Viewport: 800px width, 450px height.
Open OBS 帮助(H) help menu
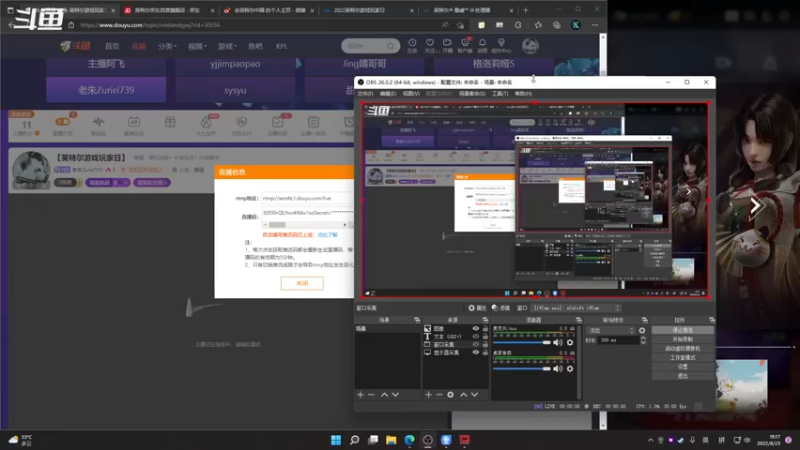coord(523,93)
